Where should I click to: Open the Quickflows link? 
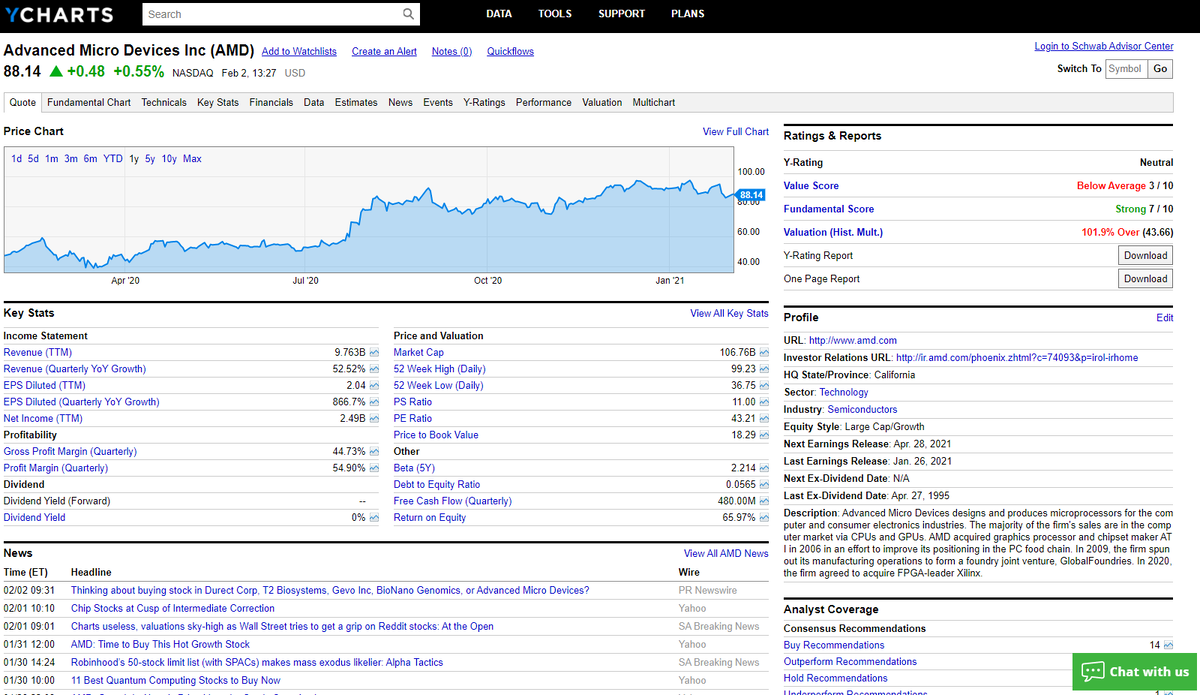tap(510, 51)
